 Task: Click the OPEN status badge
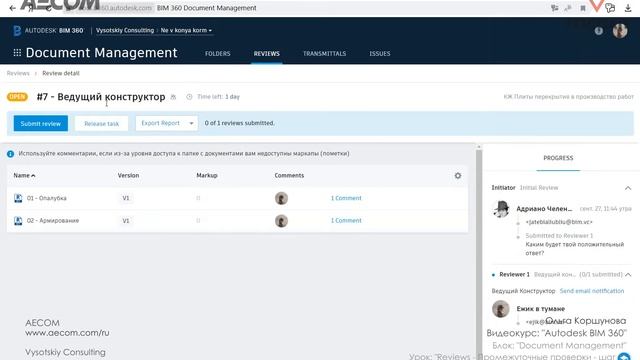coord(17,97)
